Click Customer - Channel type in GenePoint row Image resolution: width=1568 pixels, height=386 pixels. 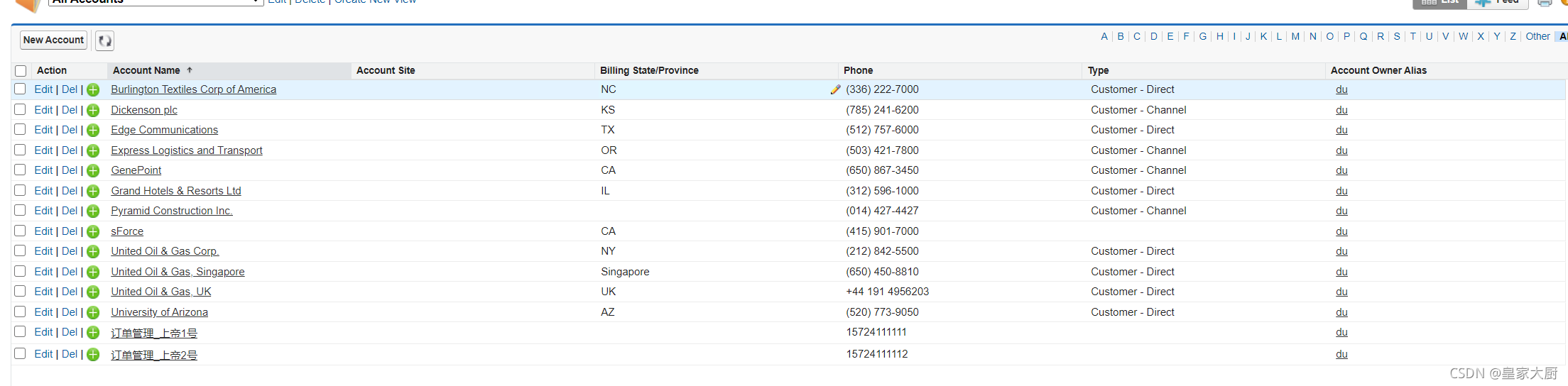(x=1138, y=170)
